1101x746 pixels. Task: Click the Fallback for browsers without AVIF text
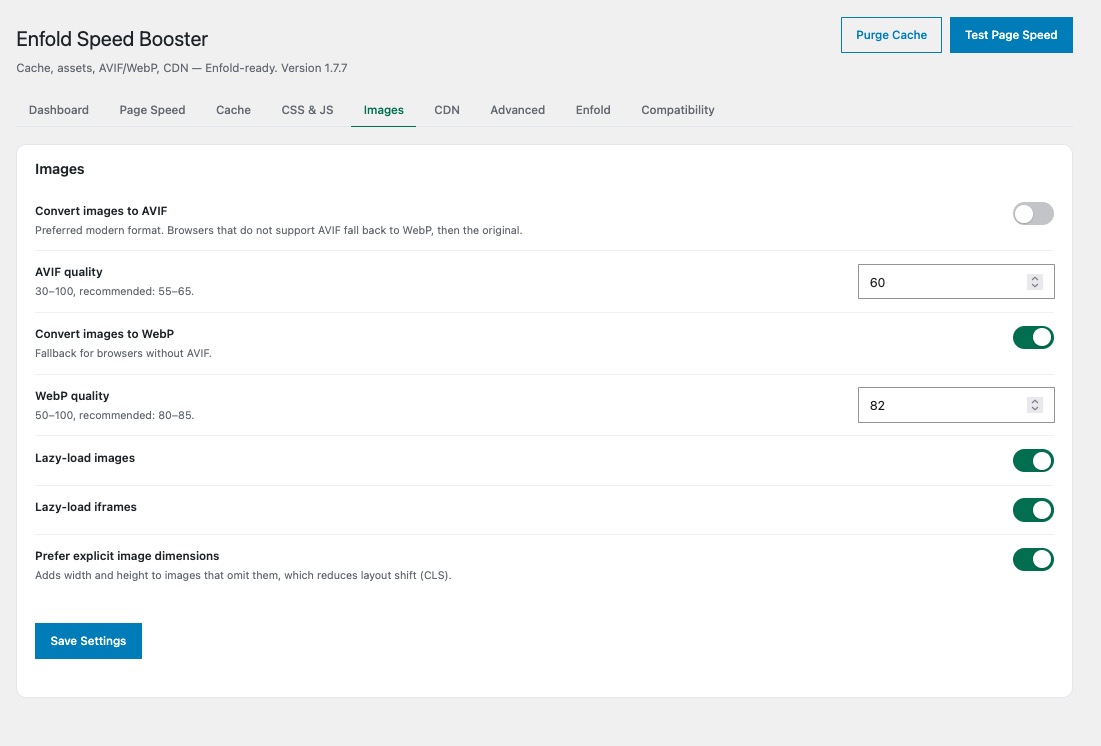[x=124, y=353]
